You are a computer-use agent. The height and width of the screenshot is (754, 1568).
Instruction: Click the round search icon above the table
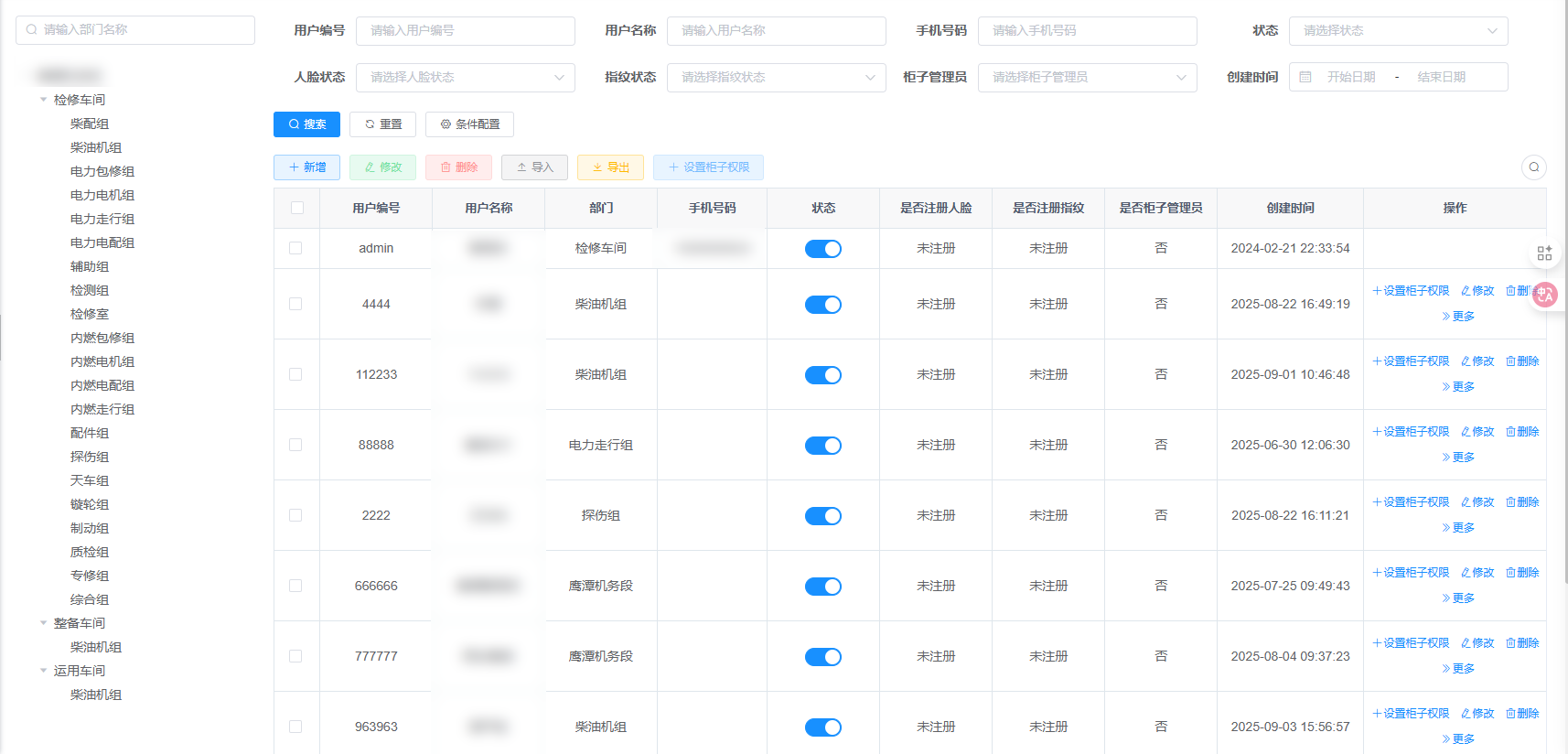tap(1534, 167)
